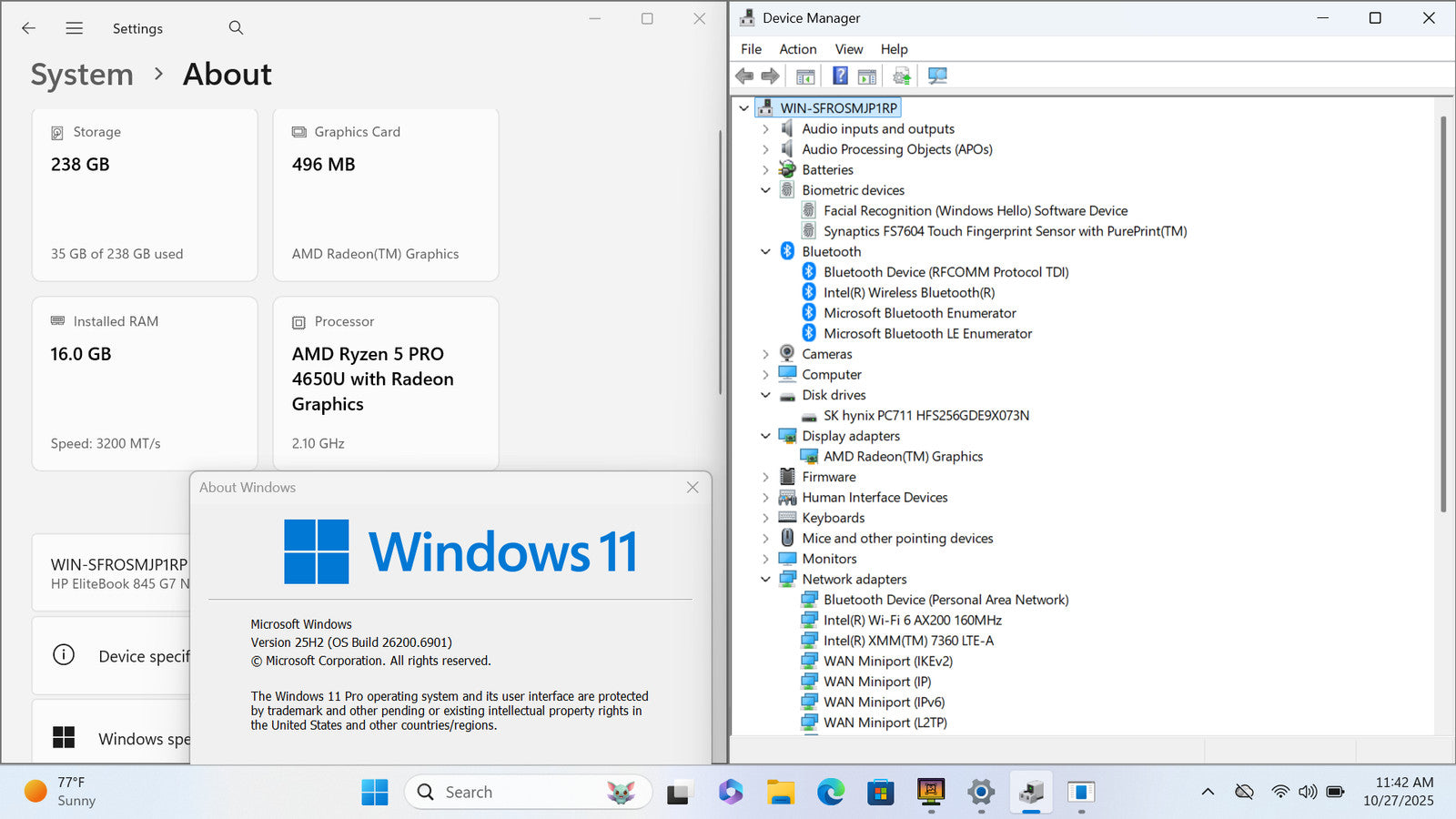The width and height of the screenshot is (1456, 819).
Task: Click the Update device driver toolbar icon
Action: [x=902, y=76]
